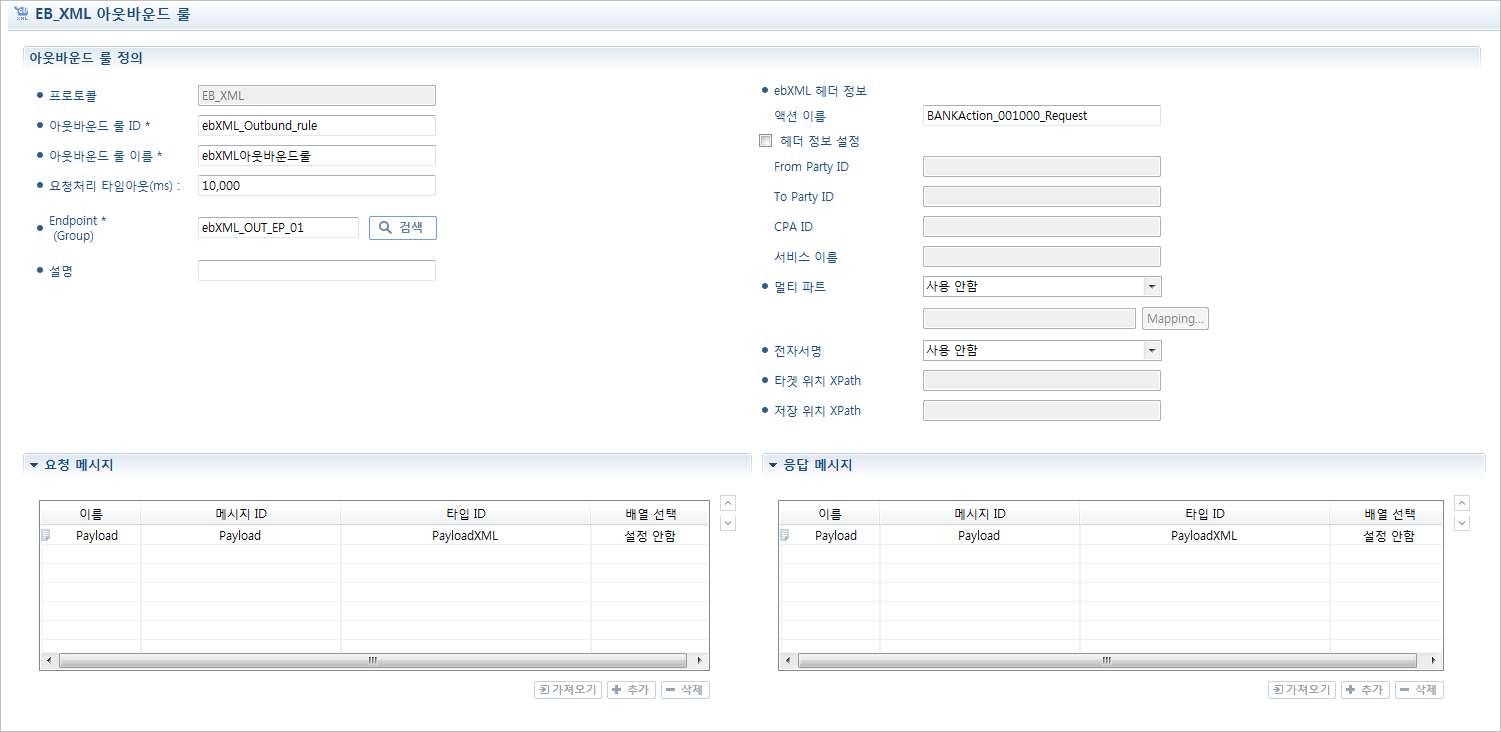Click the minus icon on 삭제 under request messages
This screenshot has width=1501, height=732.
tap(672, 689)
